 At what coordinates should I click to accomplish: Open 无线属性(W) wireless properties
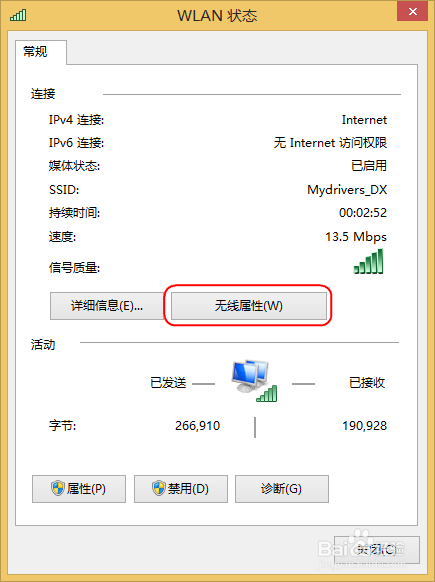coord(249,306)
